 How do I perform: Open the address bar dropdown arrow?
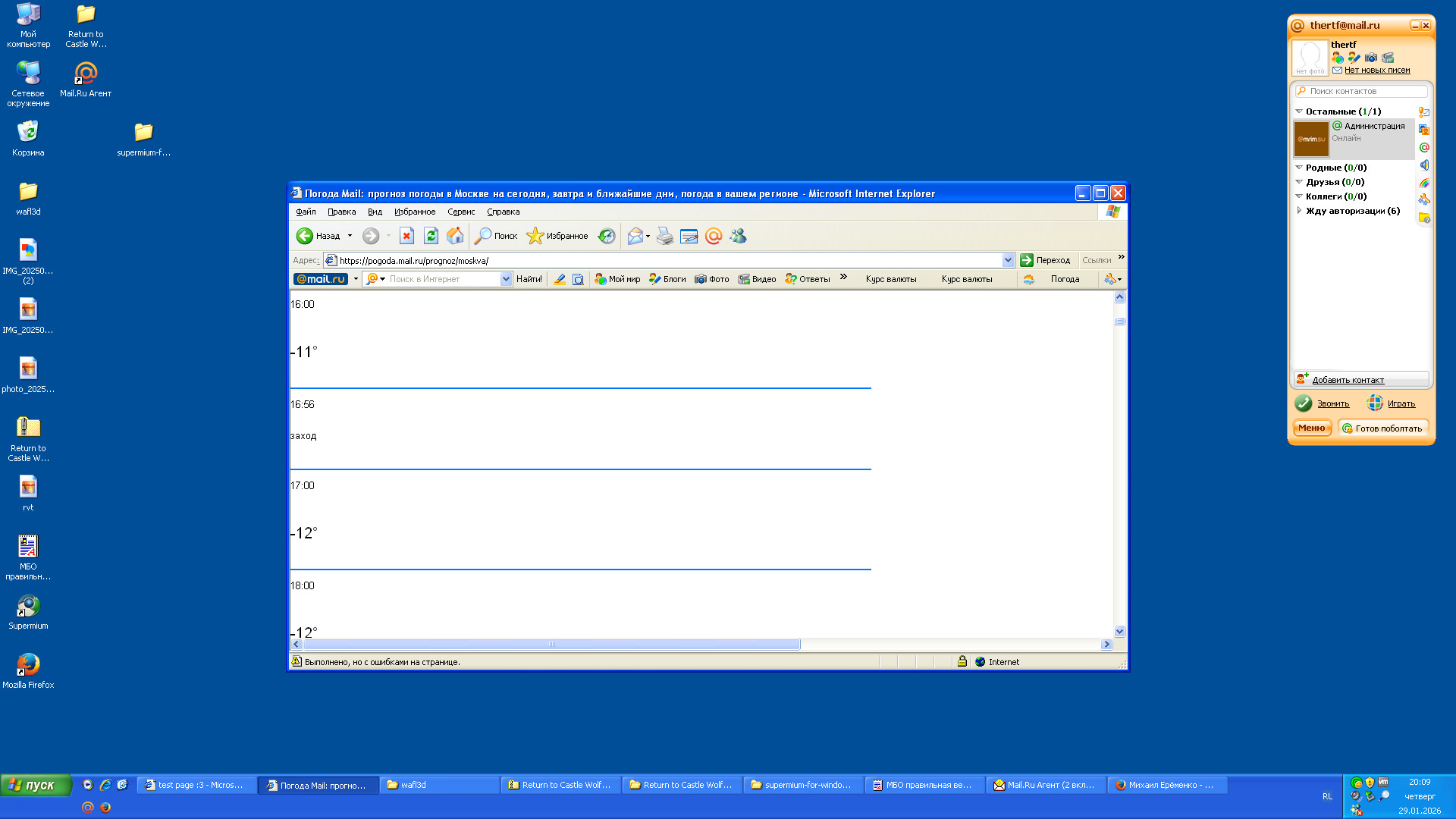(1008, 260)
